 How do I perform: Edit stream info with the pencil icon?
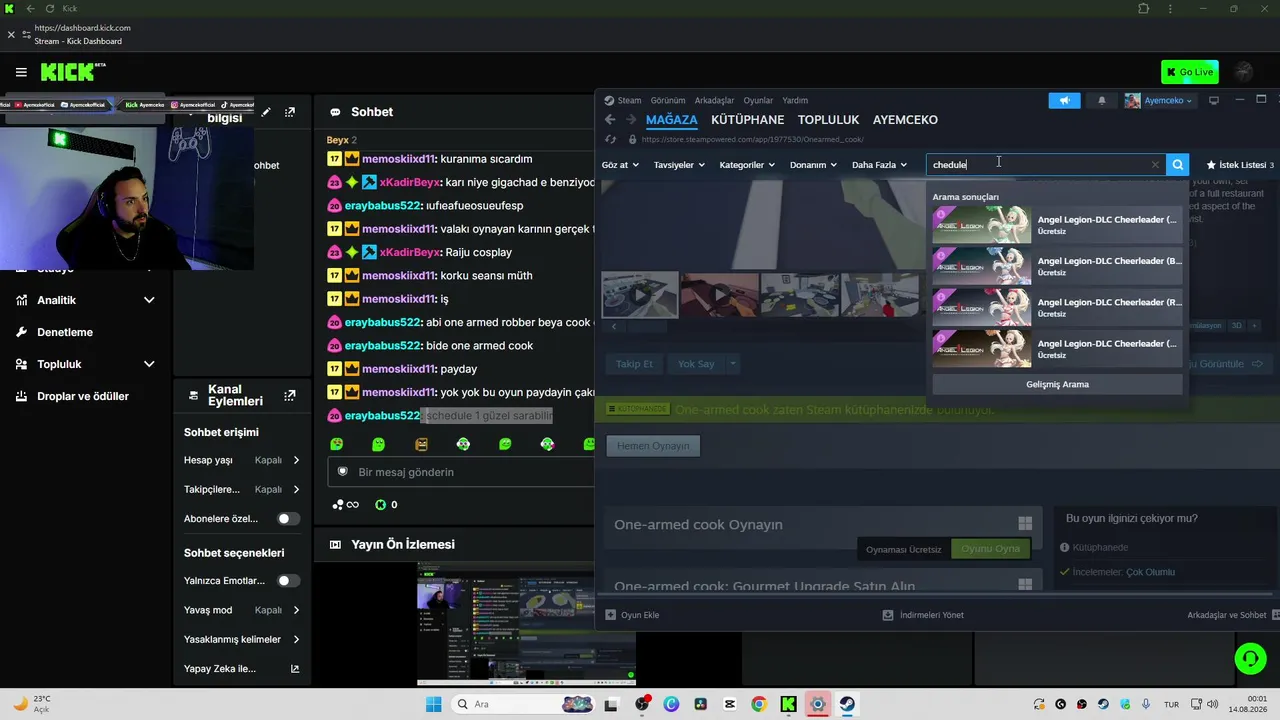point(266,112)
